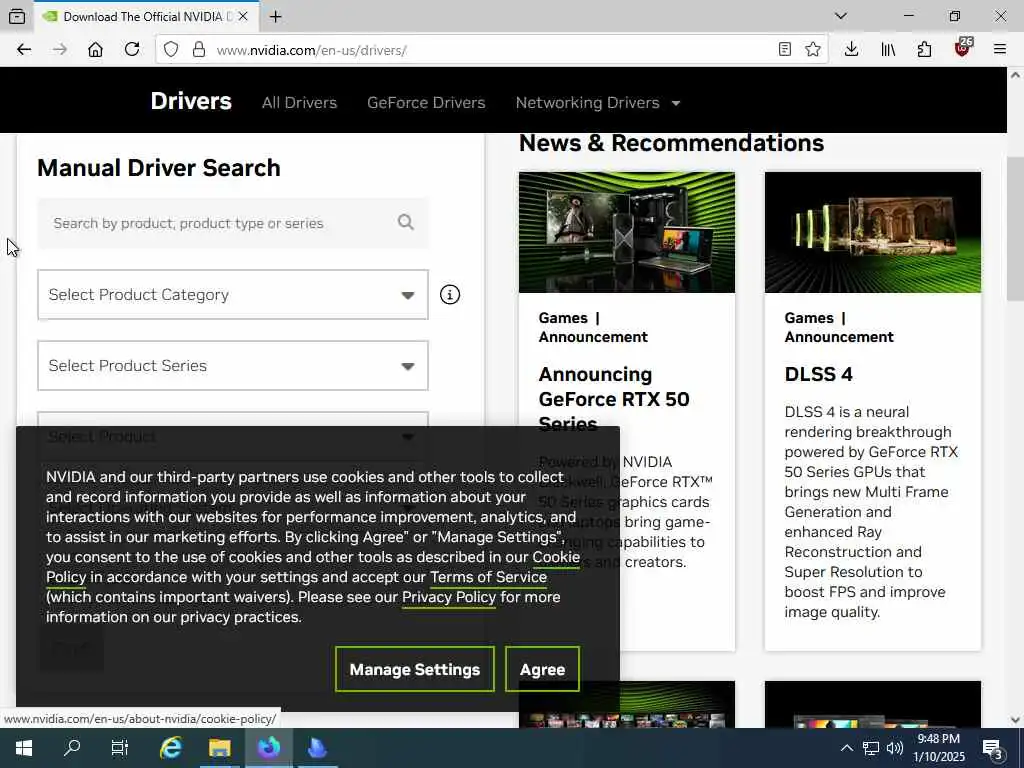The width and height of the screenshot is (1024, 768).
Task: Expand Select Product Category dropdown
Action: 232,295
